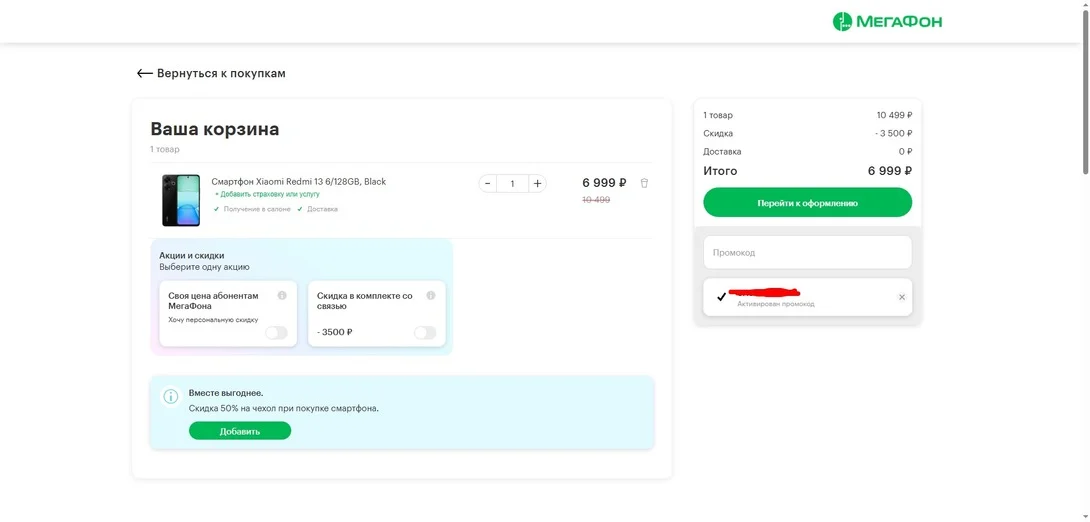
Task: Click Активирован промокод text
Action: coord(776,304)
